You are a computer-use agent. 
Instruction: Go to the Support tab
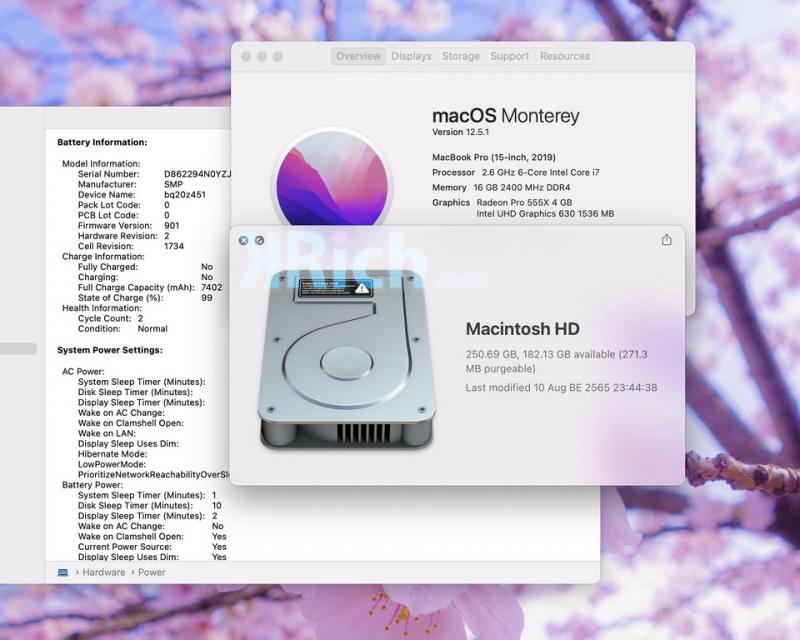click(510, 56)
